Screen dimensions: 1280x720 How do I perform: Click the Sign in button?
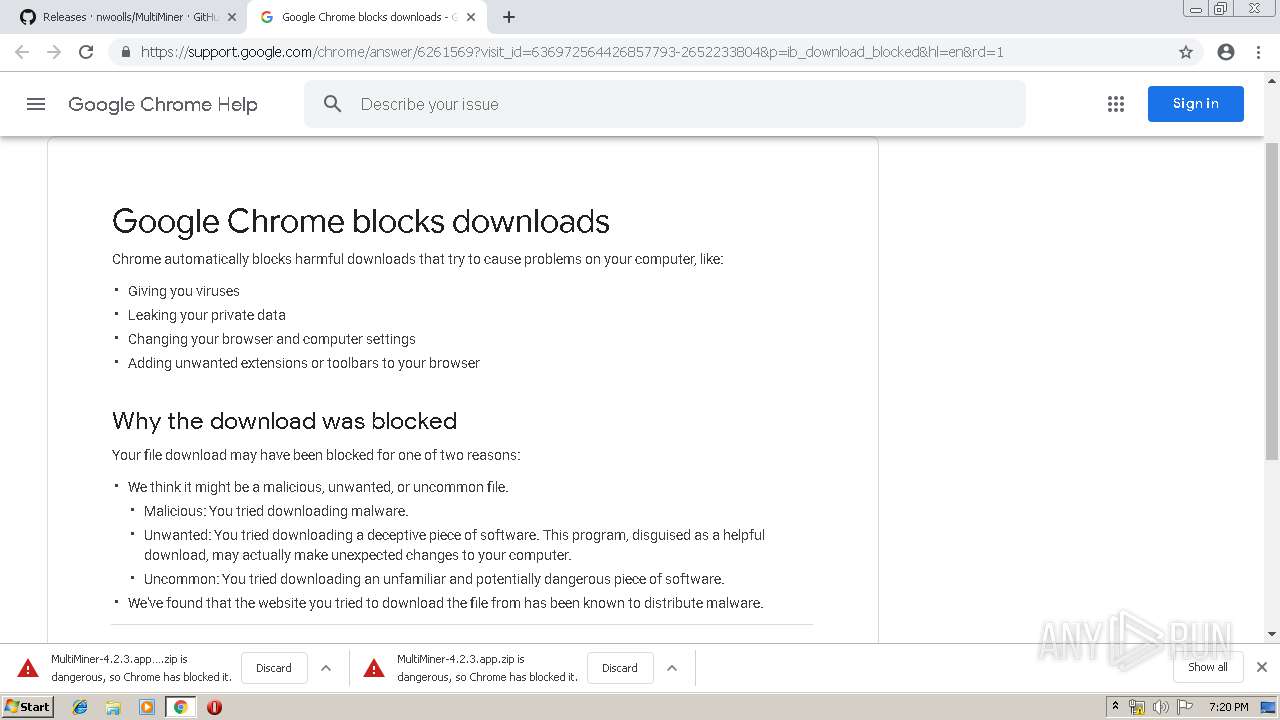point(1195,104)
